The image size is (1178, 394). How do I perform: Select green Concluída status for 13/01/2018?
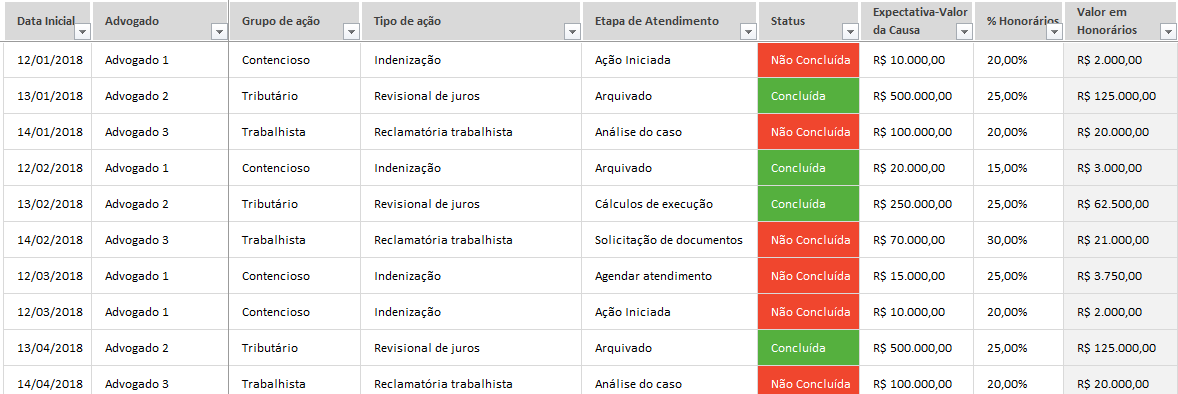pyautogui.click(x=808, y=96)
